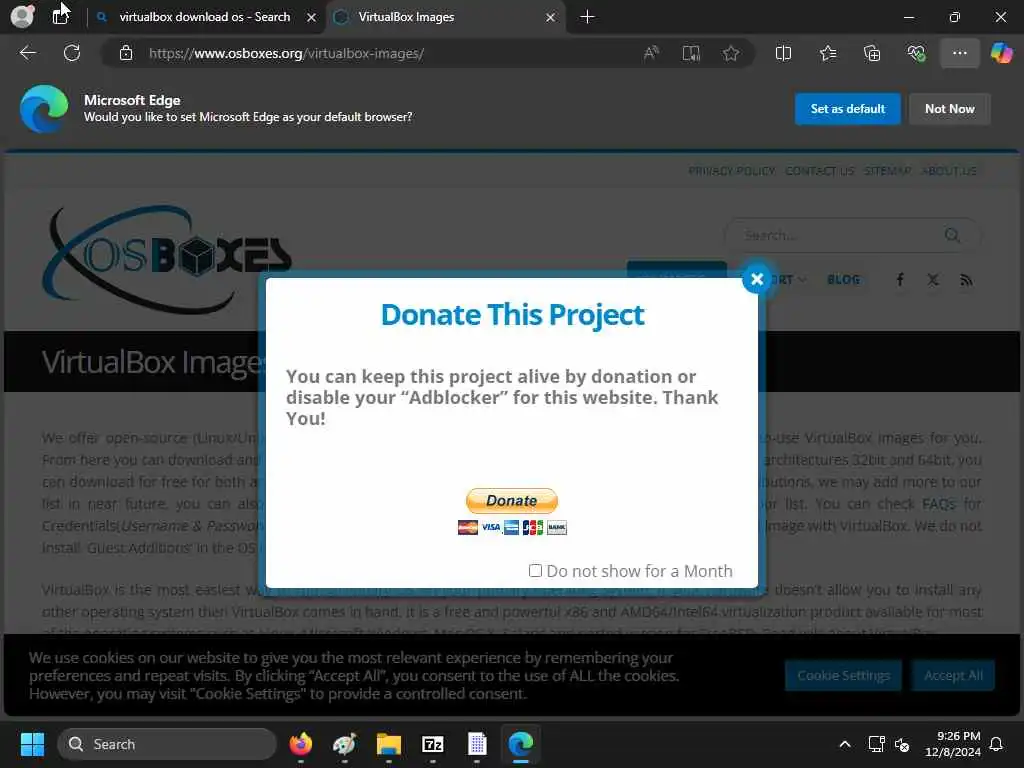Screen dimensions: 1024x768
Task: Open the paint palette app in taskbar
Action: point(344,744)
